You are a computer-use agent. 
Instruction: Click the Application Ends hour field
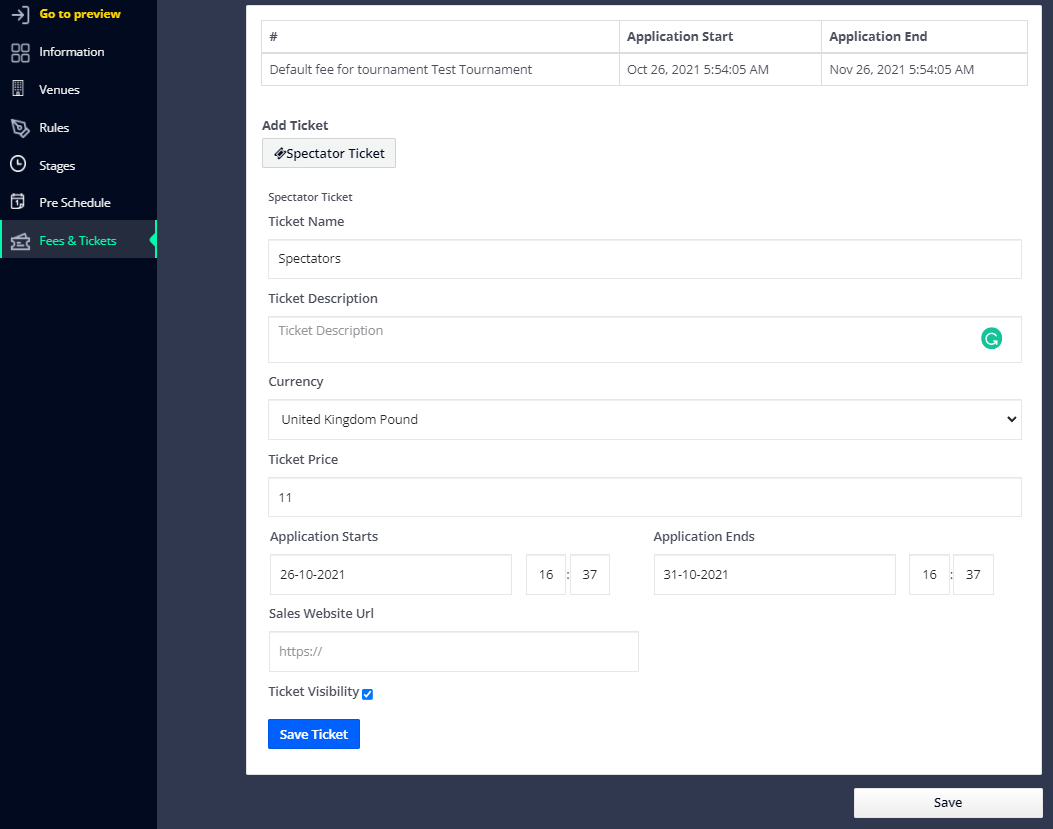(x=929, y=575)
